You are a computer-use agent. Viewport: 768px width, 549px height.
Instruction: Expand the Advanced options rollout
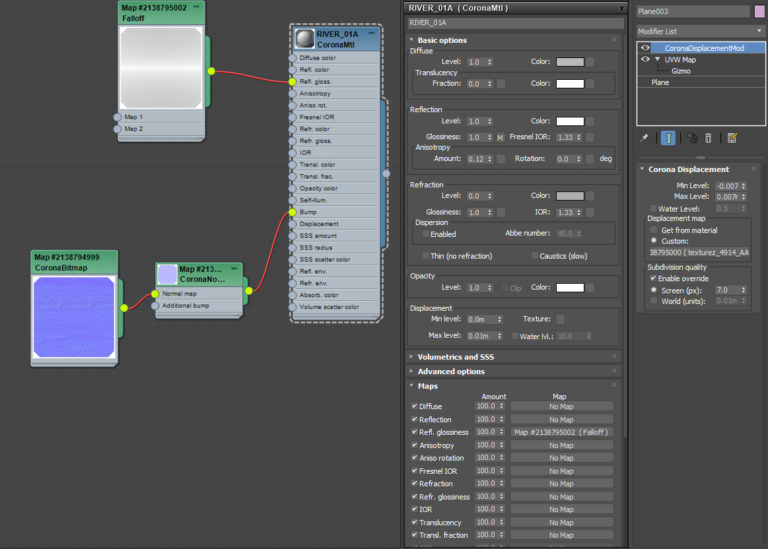coord(449,371)
